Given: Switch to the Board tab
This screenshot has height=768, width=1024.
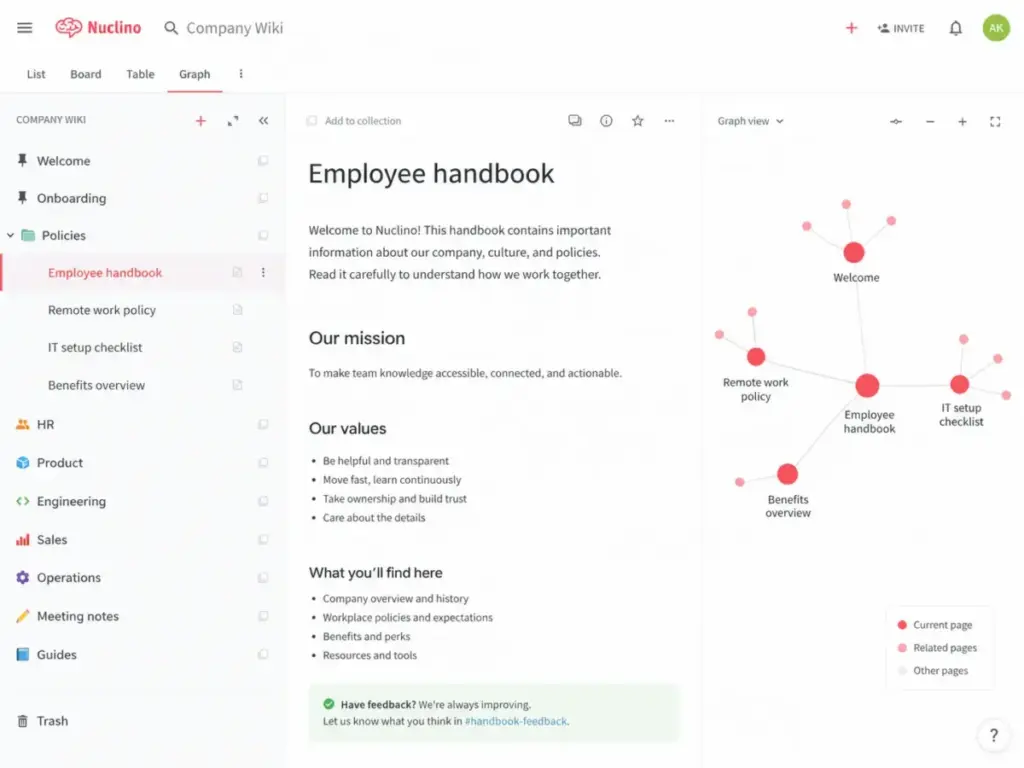Looking at the screenshot, I should [x=86, y=74].
